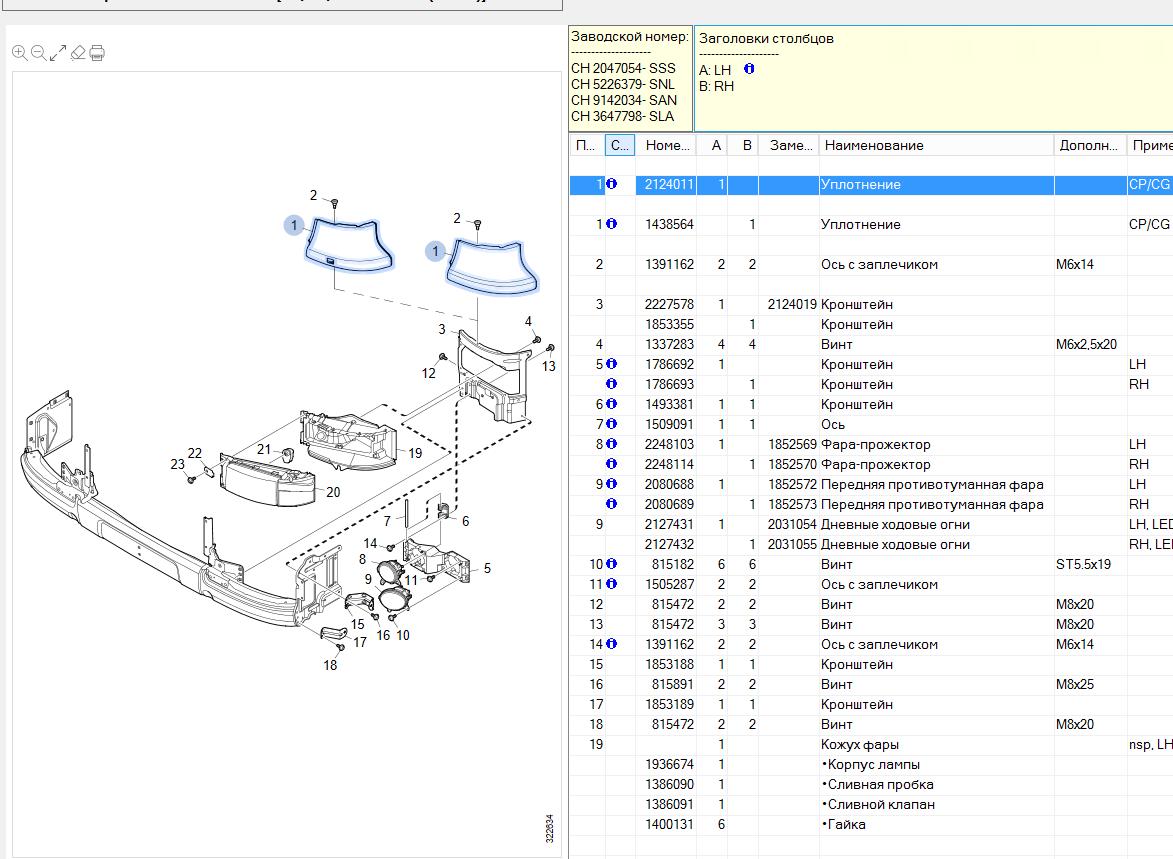Select the 'Кожух фары' row
The width and height of the screenshot is (1173, 859).
pos(860,744)
